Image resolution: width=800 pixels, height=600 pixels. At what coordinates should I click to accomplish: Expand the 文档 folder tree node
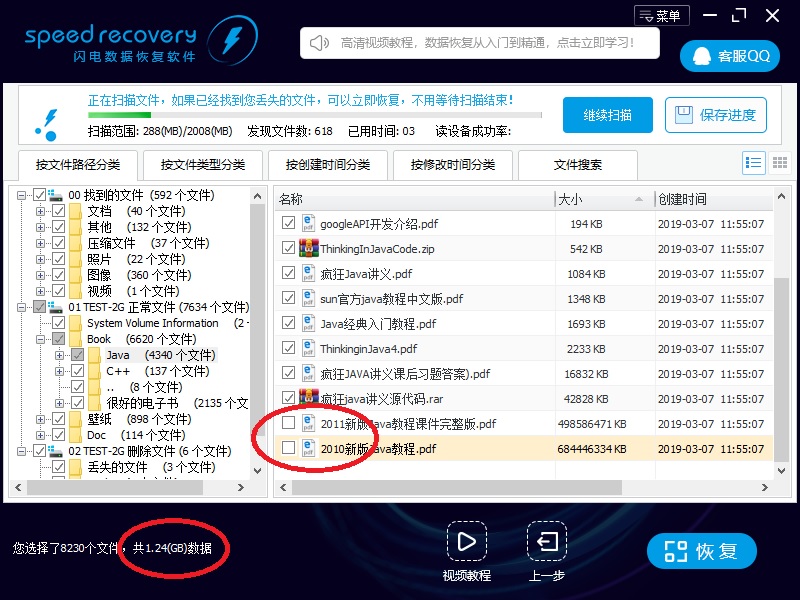click(x=41, y=211)
